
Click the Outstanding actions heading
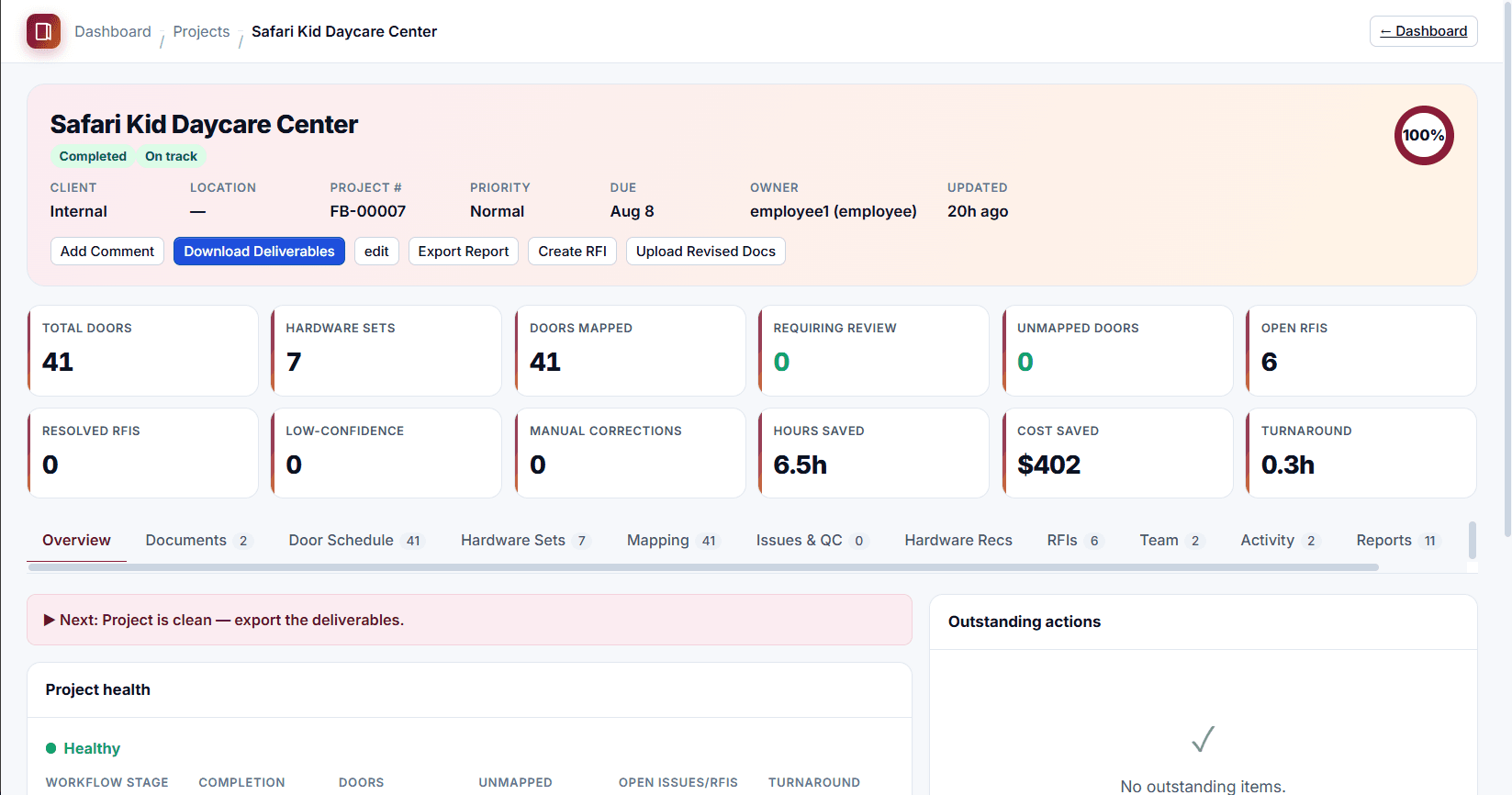[1025, 621]
